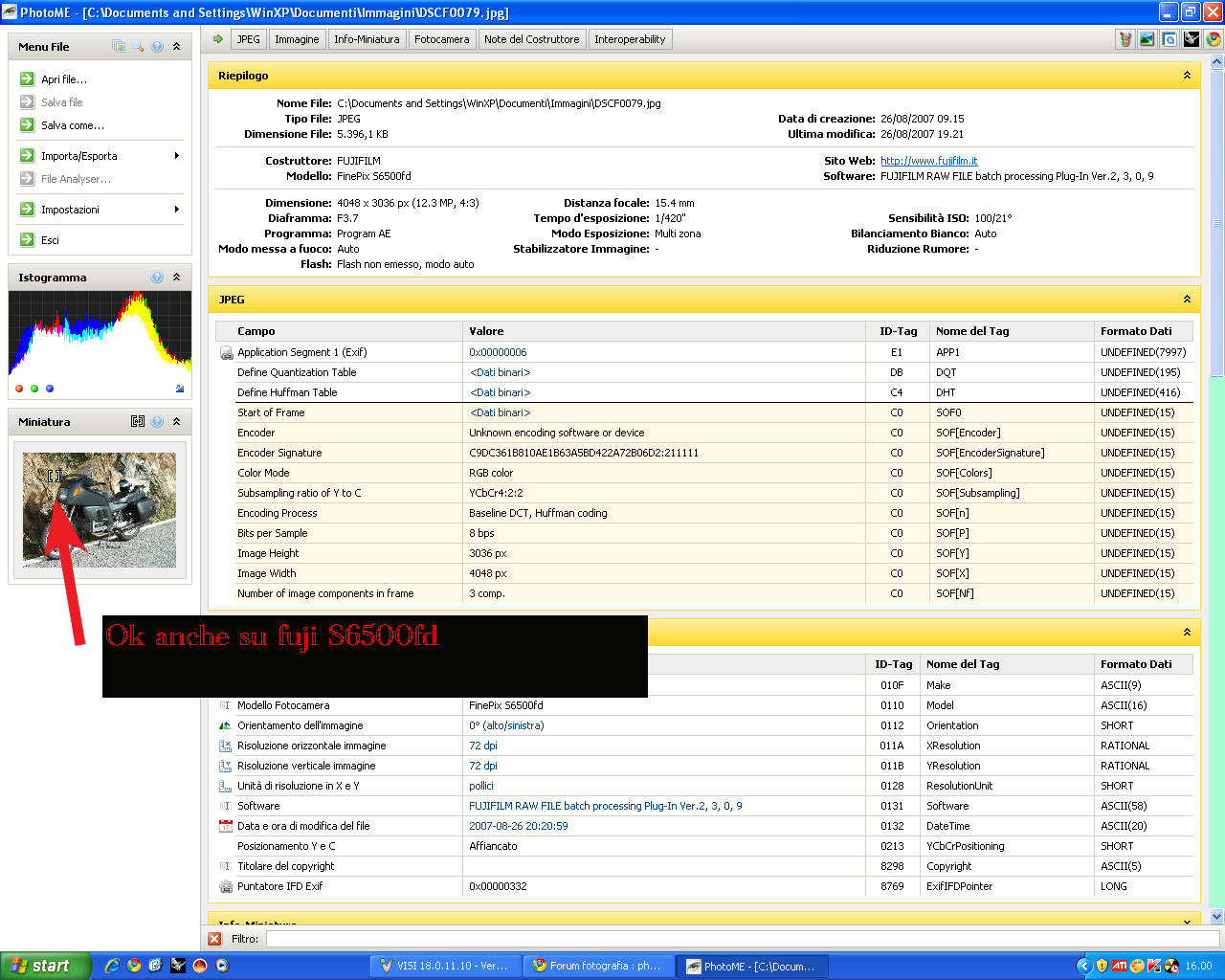Click the Windows Start button
Viewport: 1225px width, 980px height.
(x=43, y=966)
